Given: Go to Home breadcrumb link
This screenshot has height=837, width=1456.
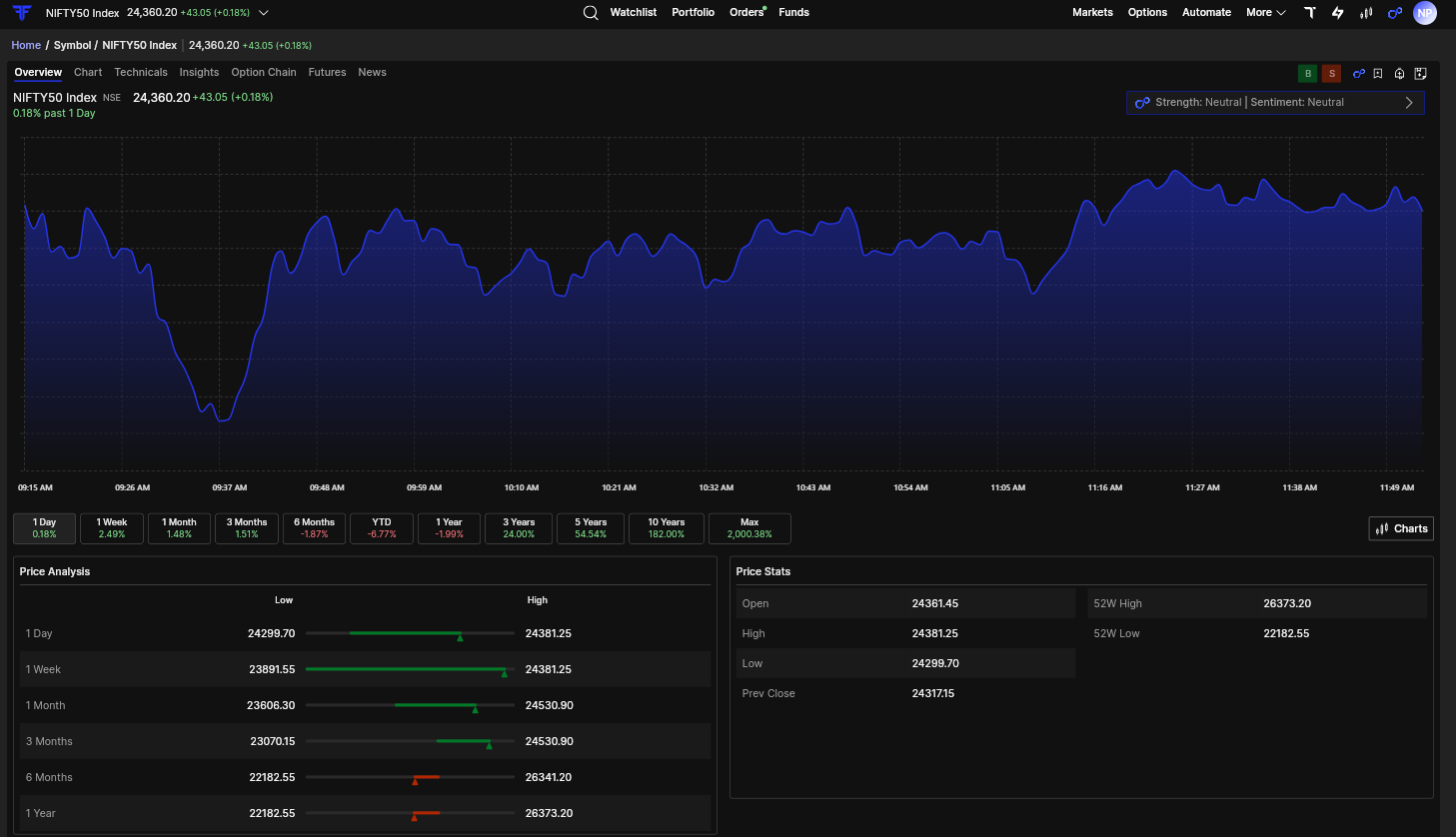Looking at the screenshot, I should click(26, 45).
